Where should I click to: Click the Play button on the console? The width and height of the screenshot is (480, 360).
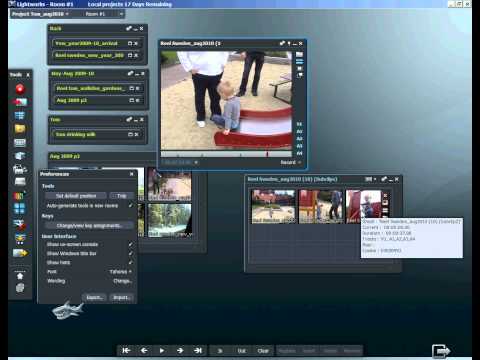point(162,351)
